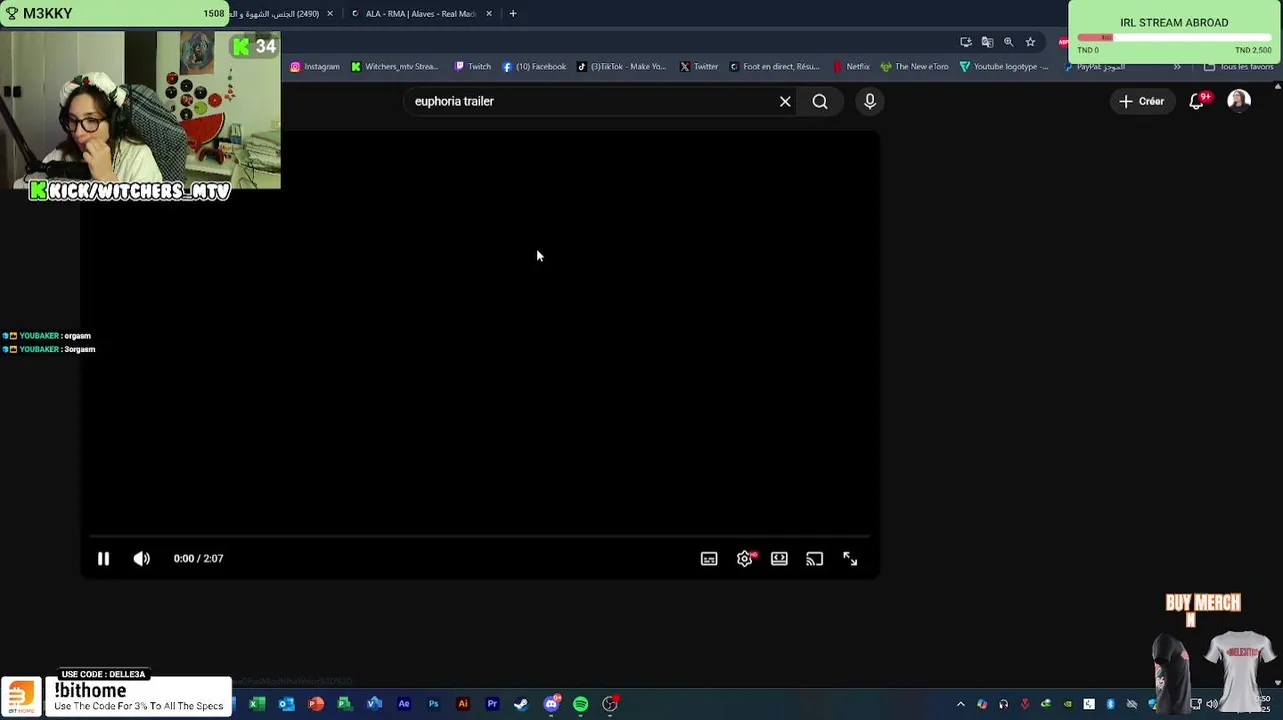The width and height of the screenshot is (1283, 720).
Task: Click the 0:00 / 2:07 time display
Action: (198, 559)
